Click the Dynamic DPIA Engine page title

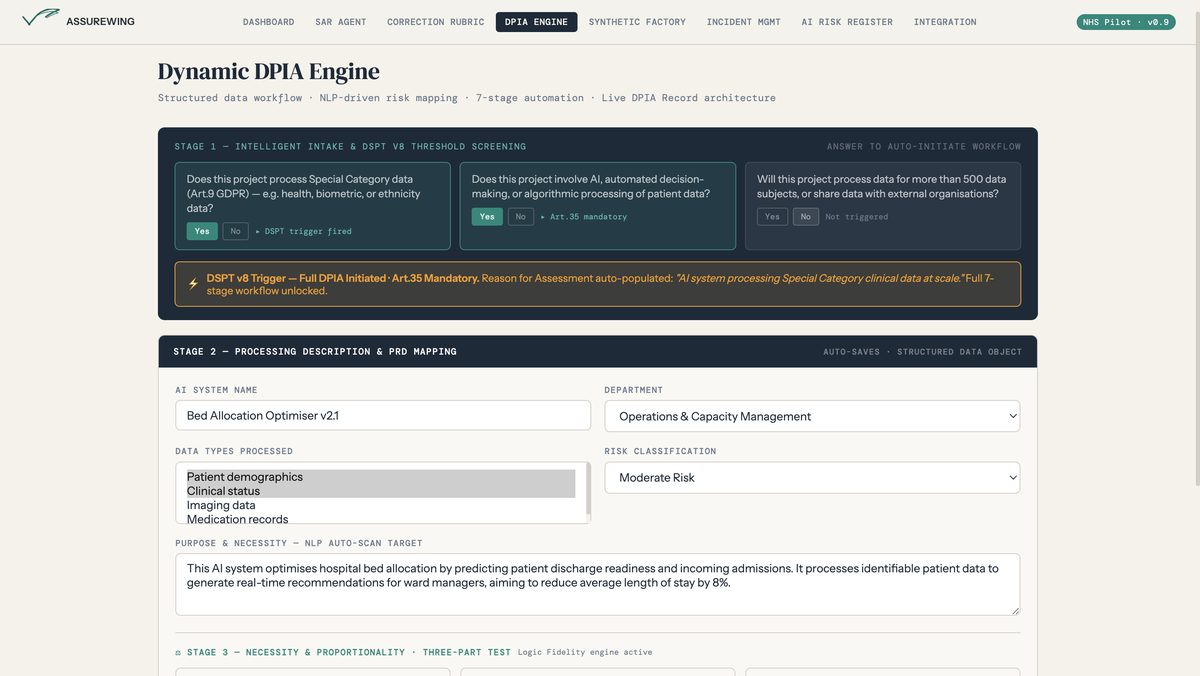click(269, 72)
